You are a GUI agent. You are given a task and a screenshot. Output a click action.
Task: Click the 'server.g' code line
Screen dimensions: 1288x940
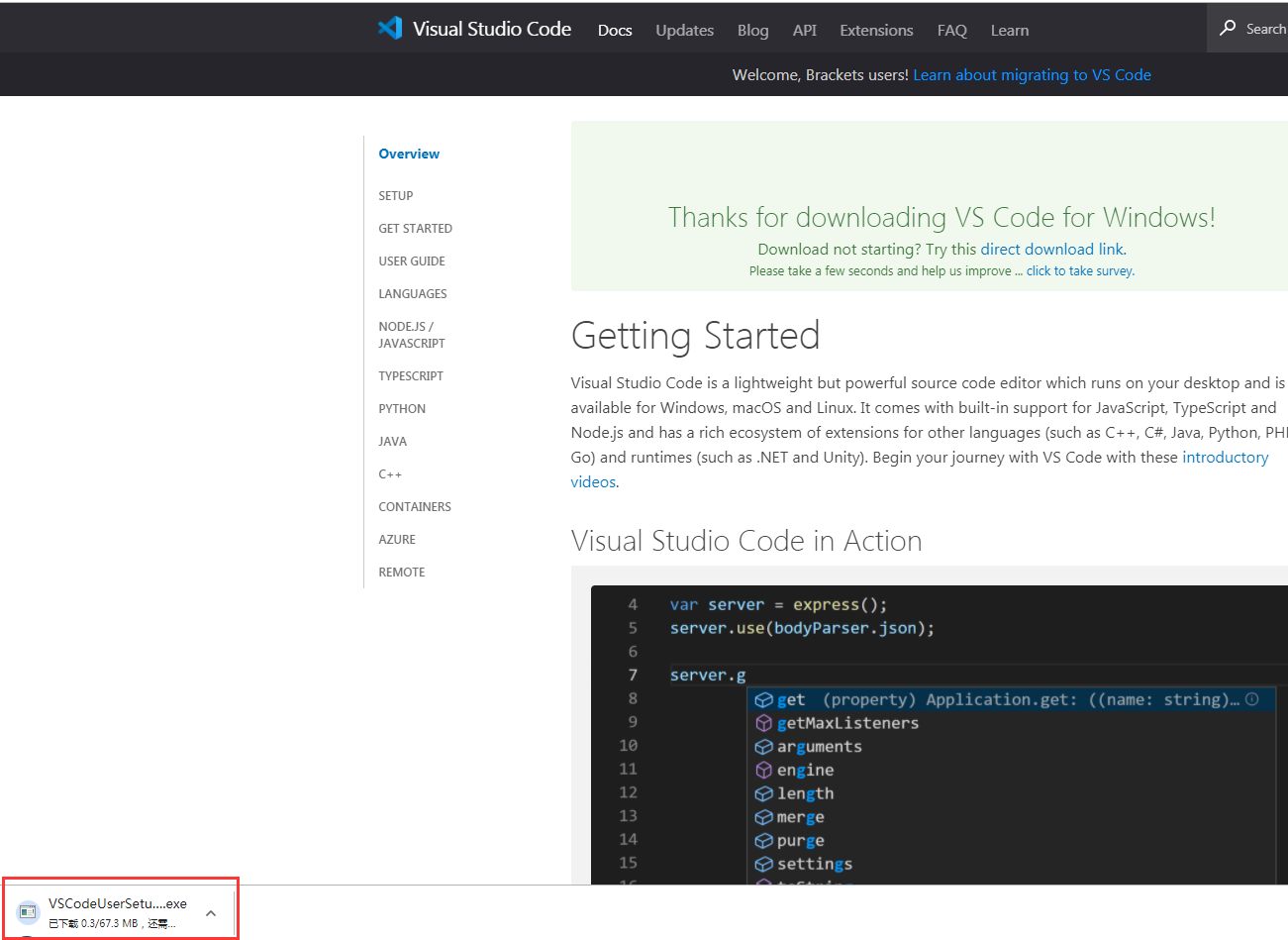[708, 676]
